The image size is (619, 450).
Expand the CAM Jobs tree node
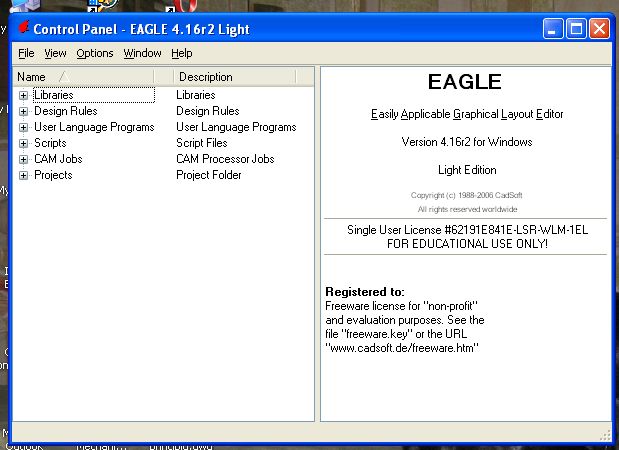23,159
